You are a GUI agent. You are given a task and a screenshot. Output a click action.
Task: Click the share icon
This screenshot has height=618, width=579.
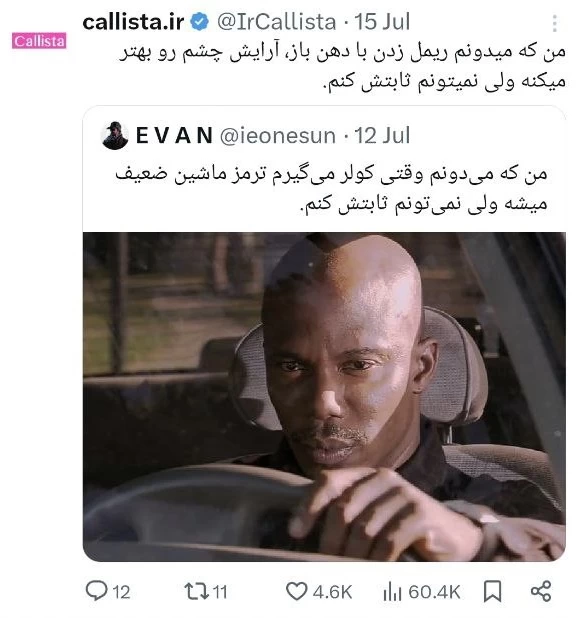(541, 591)
